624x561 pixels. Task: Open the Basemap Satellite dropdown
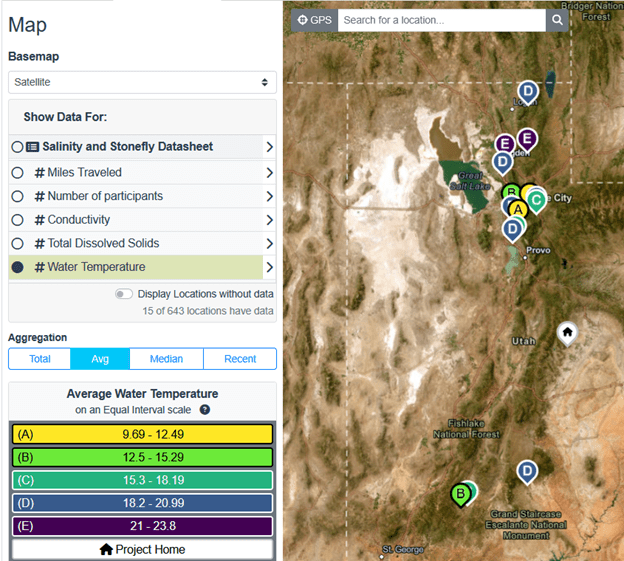pos(142,82)
